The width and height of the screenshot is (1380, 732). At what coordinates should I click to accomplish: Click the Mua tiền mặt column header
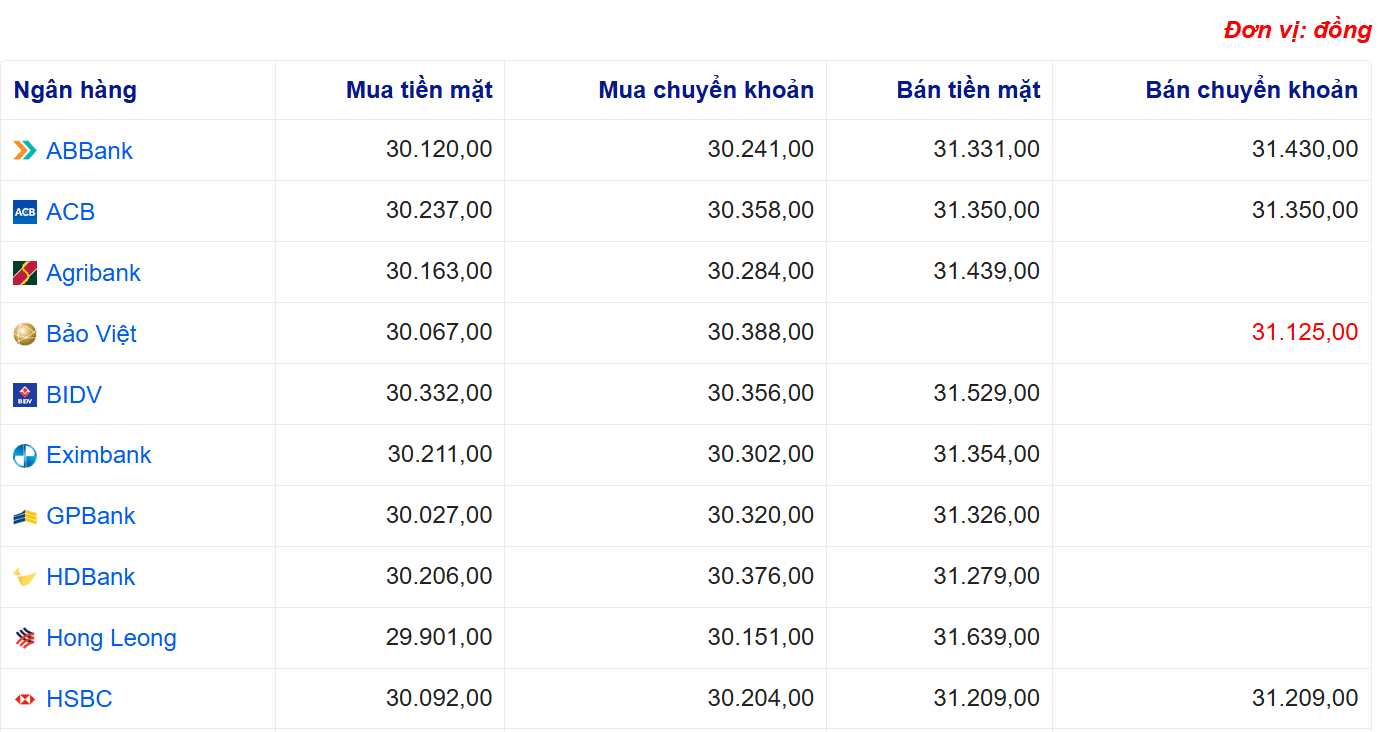[x=419, y=90]
